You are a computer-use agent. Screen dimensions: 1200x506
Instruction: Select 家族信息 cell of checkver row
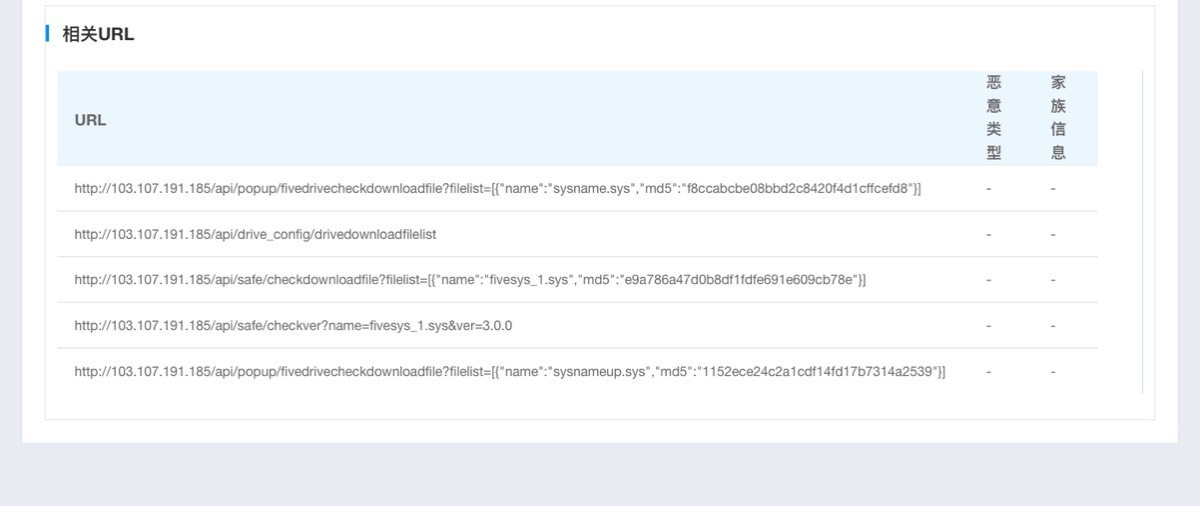point(1053,326)
